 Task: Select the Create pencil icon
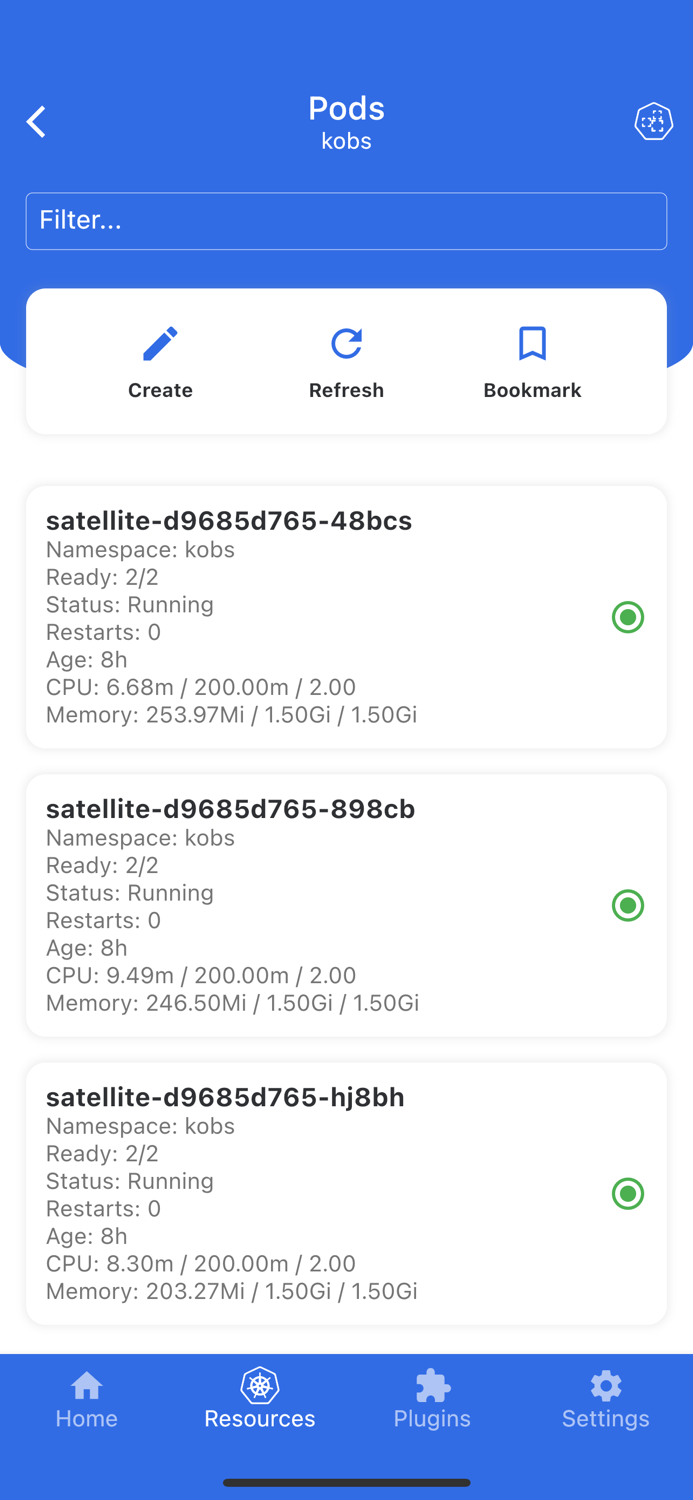click(159, 343)
